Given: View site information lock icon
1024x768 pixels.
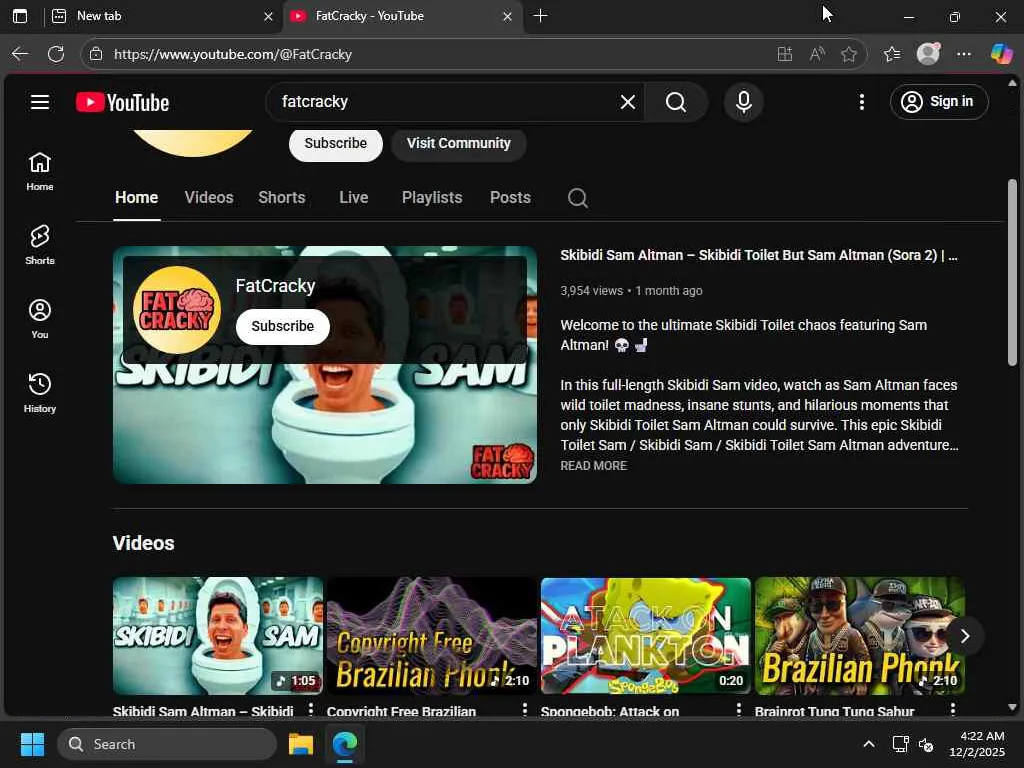Looking at the screenshot, I should [96, 54].
